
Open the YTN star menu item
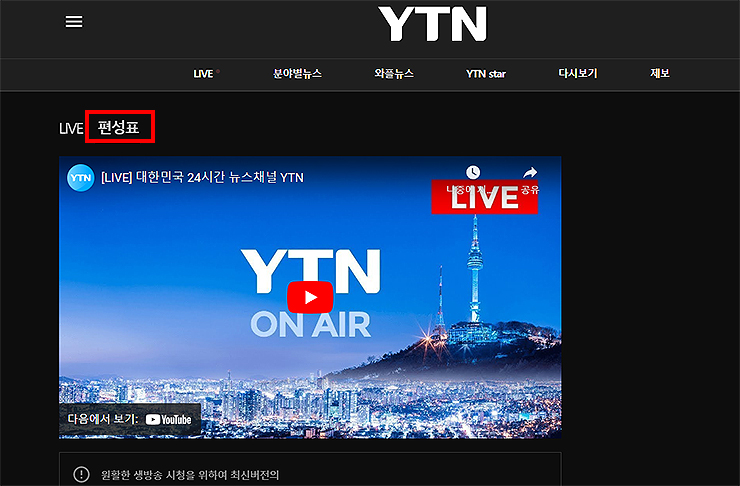click(x=486, y=74)
